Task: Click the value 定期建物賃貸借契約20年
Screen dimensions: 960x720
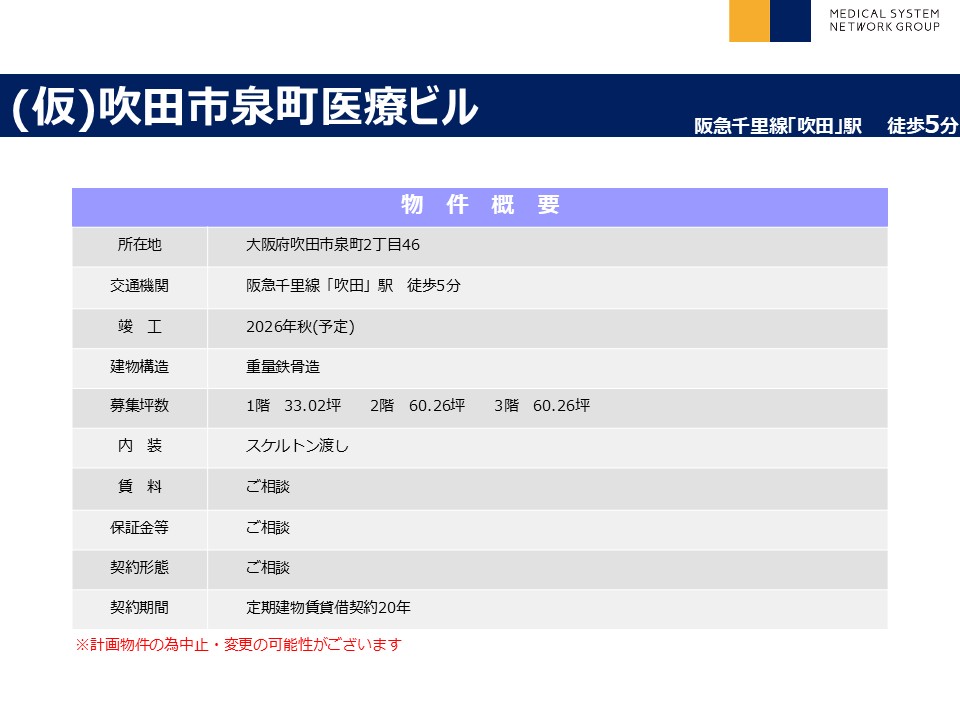Action: 328,607
